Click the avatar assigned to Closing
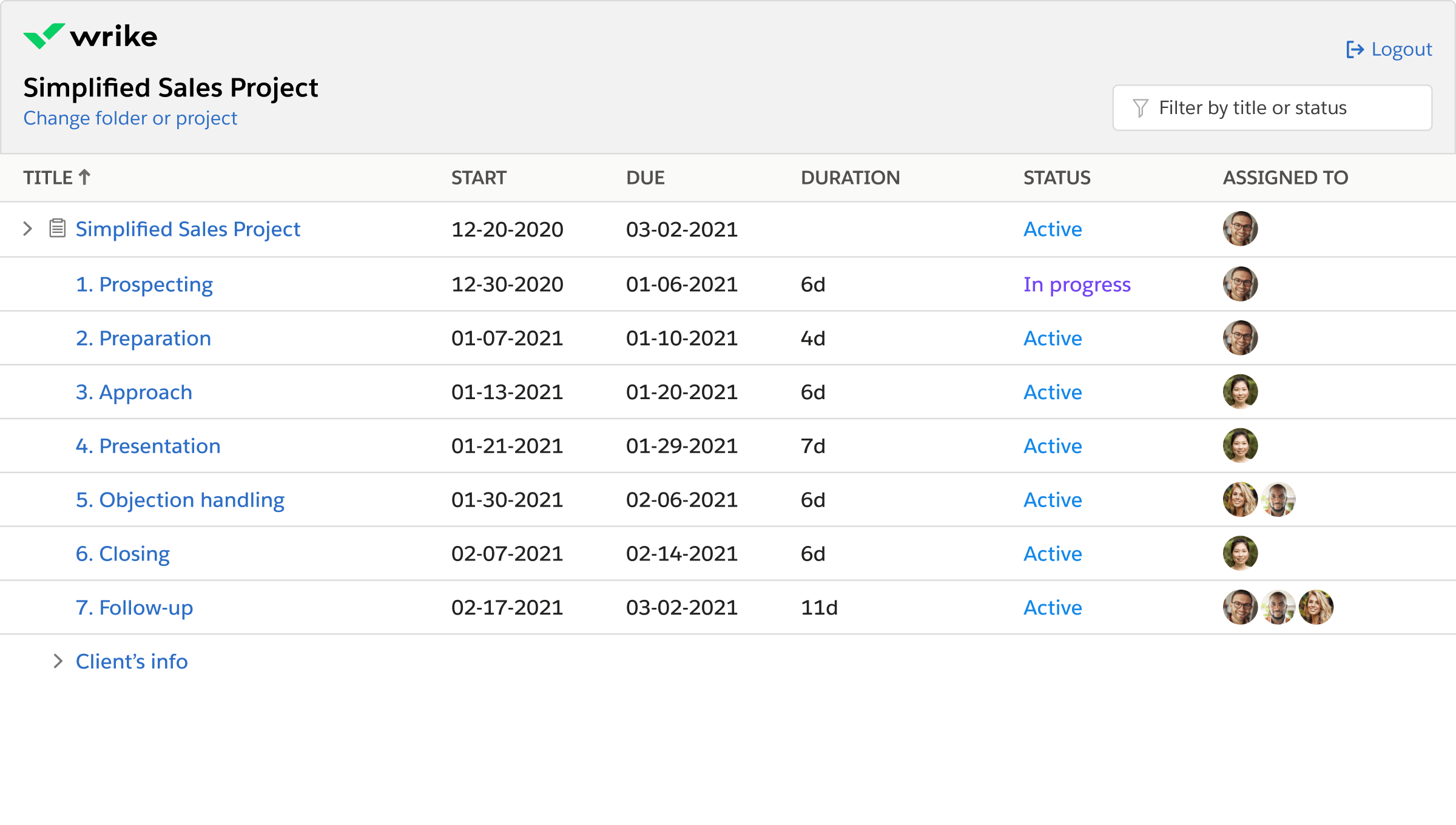This screenshot has width=1456, height=825. click(x=1240, y=553)
